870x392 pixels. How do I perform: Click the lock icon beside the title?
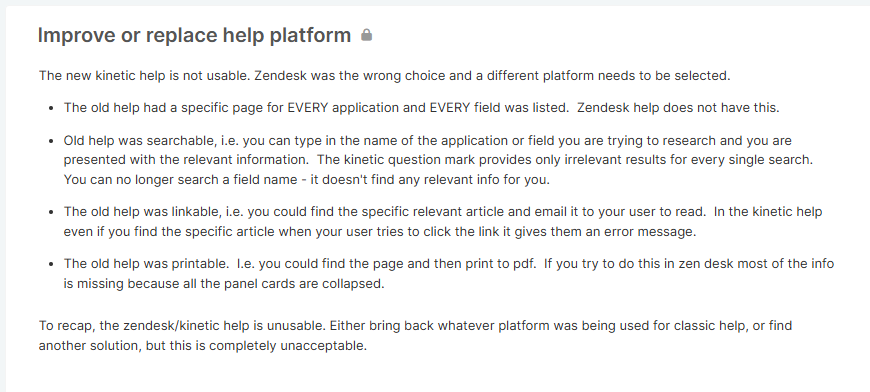tap(366, 35)
